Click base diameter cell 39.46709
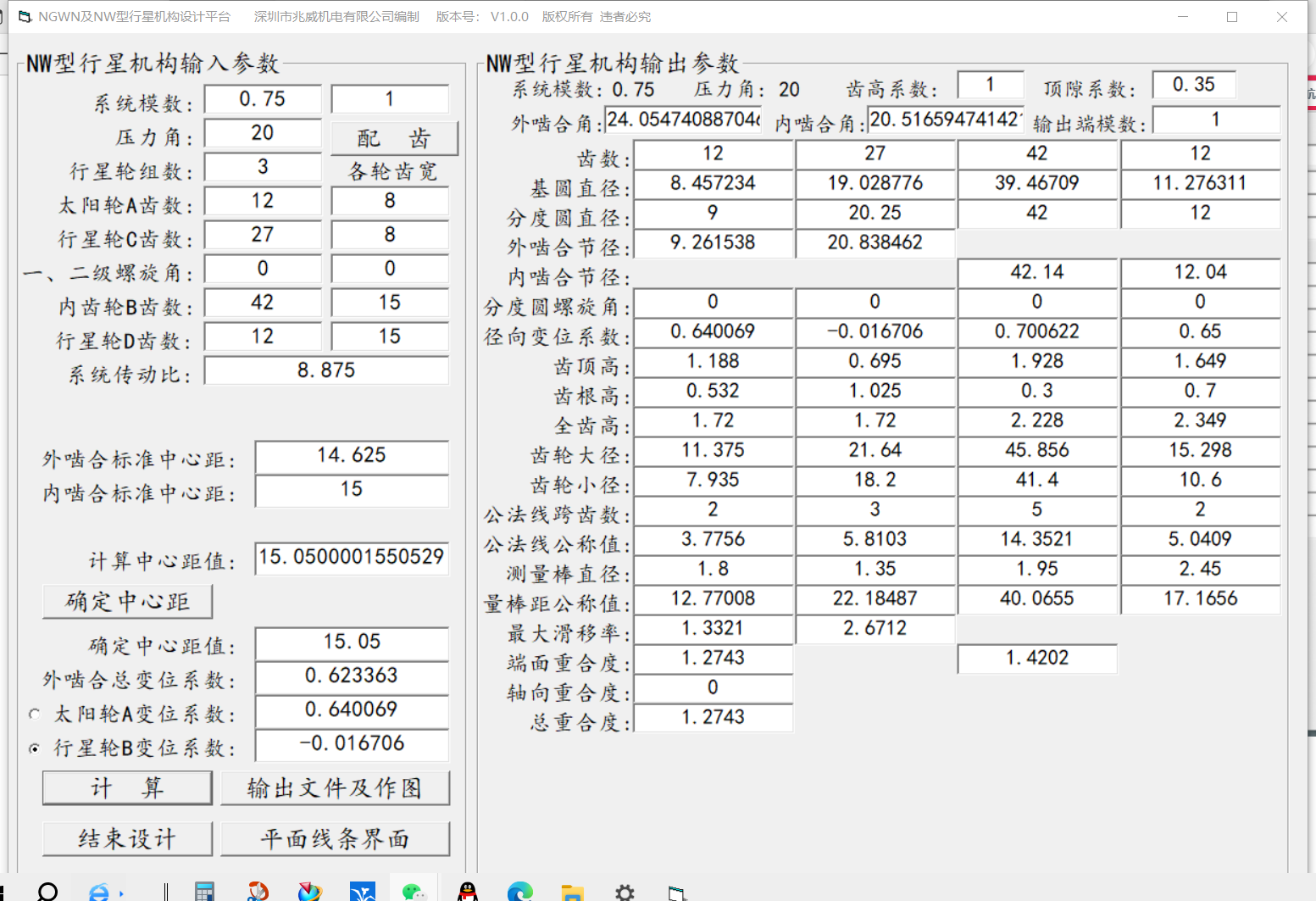The image size is (1316, 901). point(1037,184)
